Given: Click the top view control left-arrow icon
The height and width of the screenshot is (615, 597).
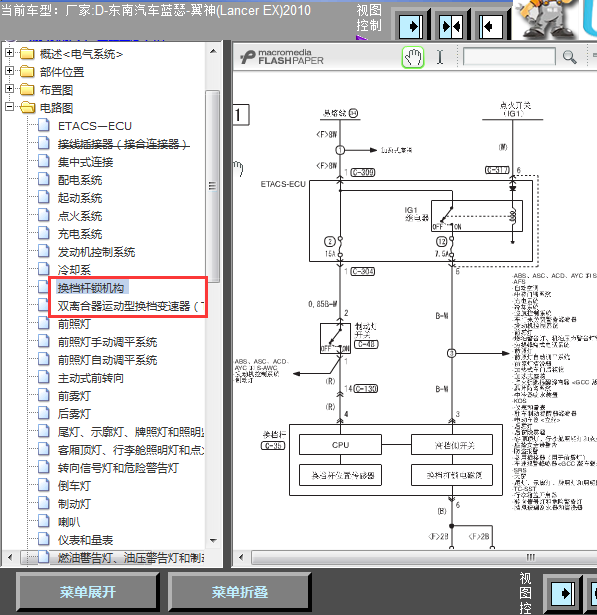Looking at the screenshot, I should [490, 26].
